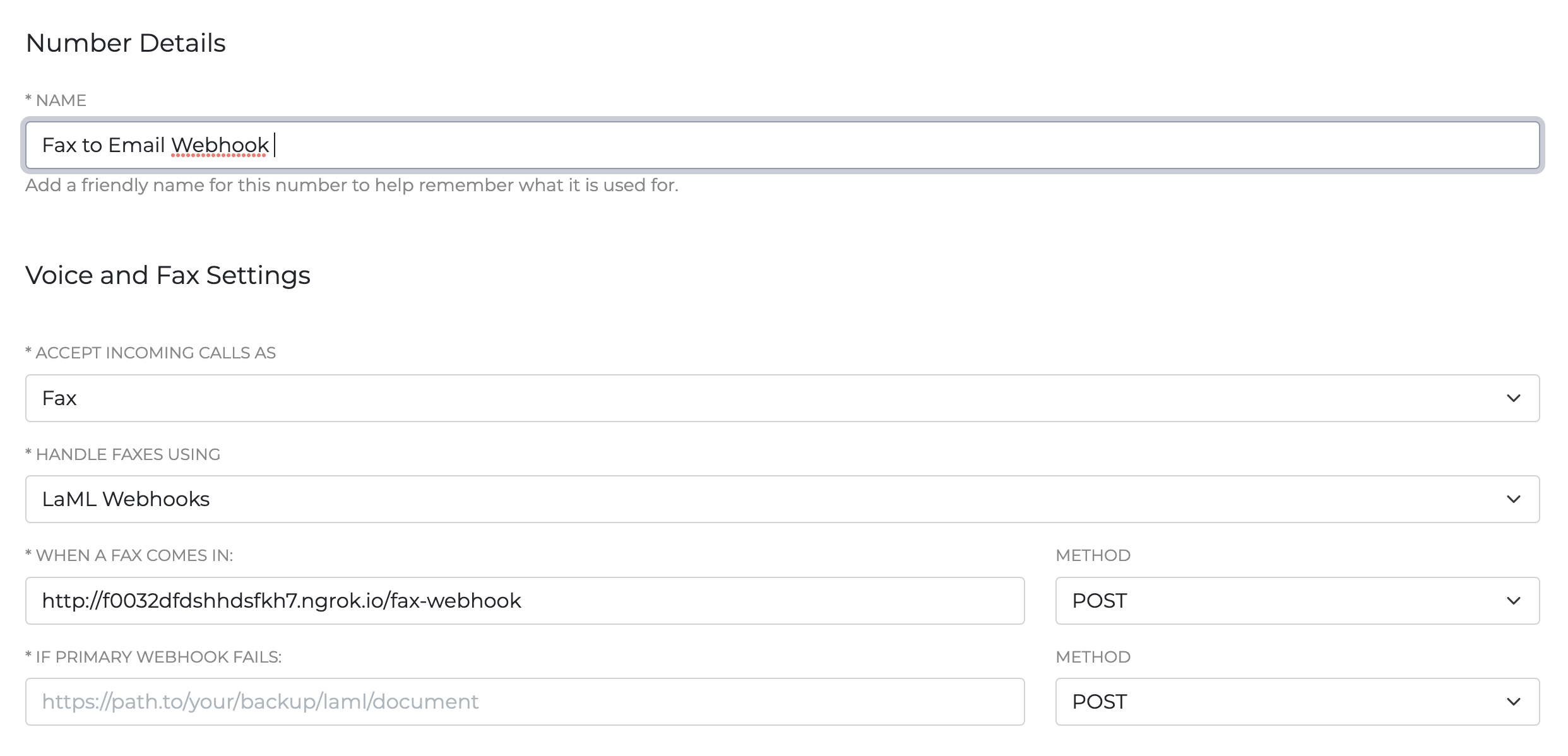Image resolution: width=1568 pixels, height=756 pixels.
Task: Open the Accept Incoming Calls As dropdown
Action: tap(783, 398)
